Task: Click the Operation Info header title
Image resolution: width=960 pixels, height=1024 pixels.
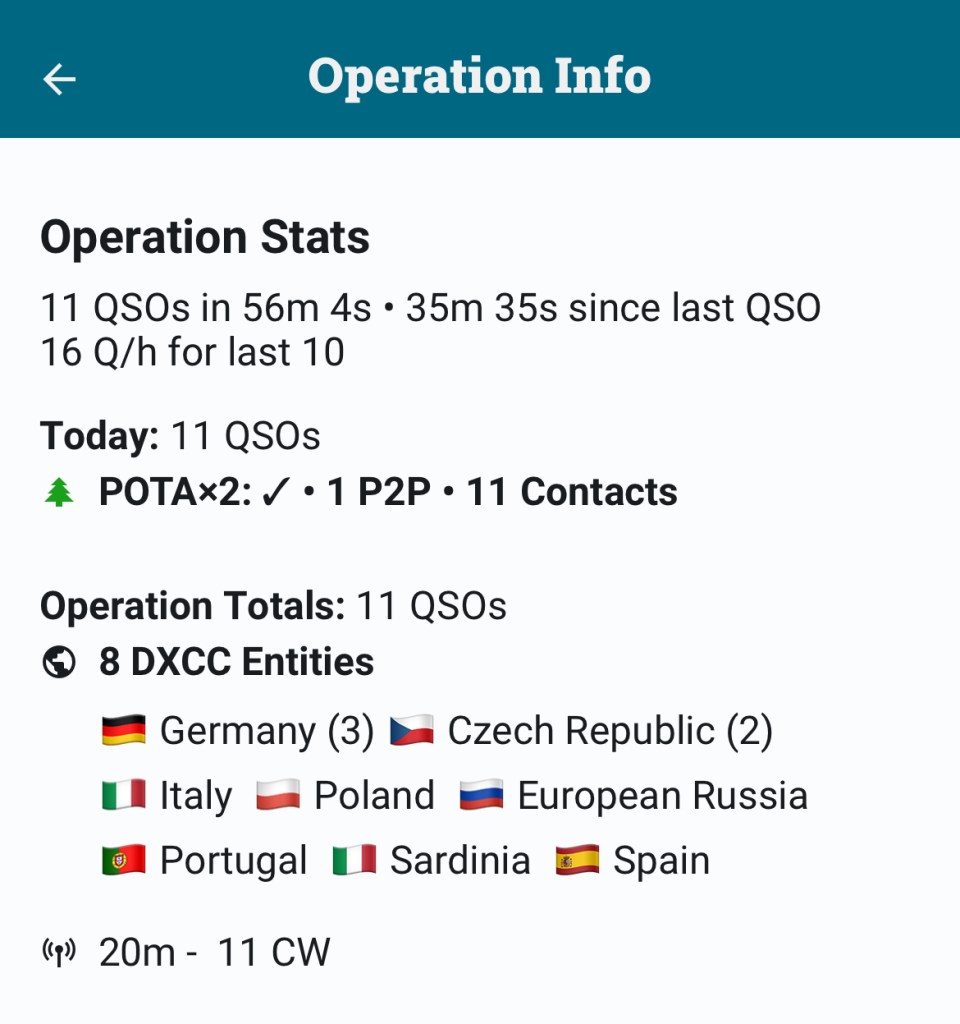Action: (479, 77)
